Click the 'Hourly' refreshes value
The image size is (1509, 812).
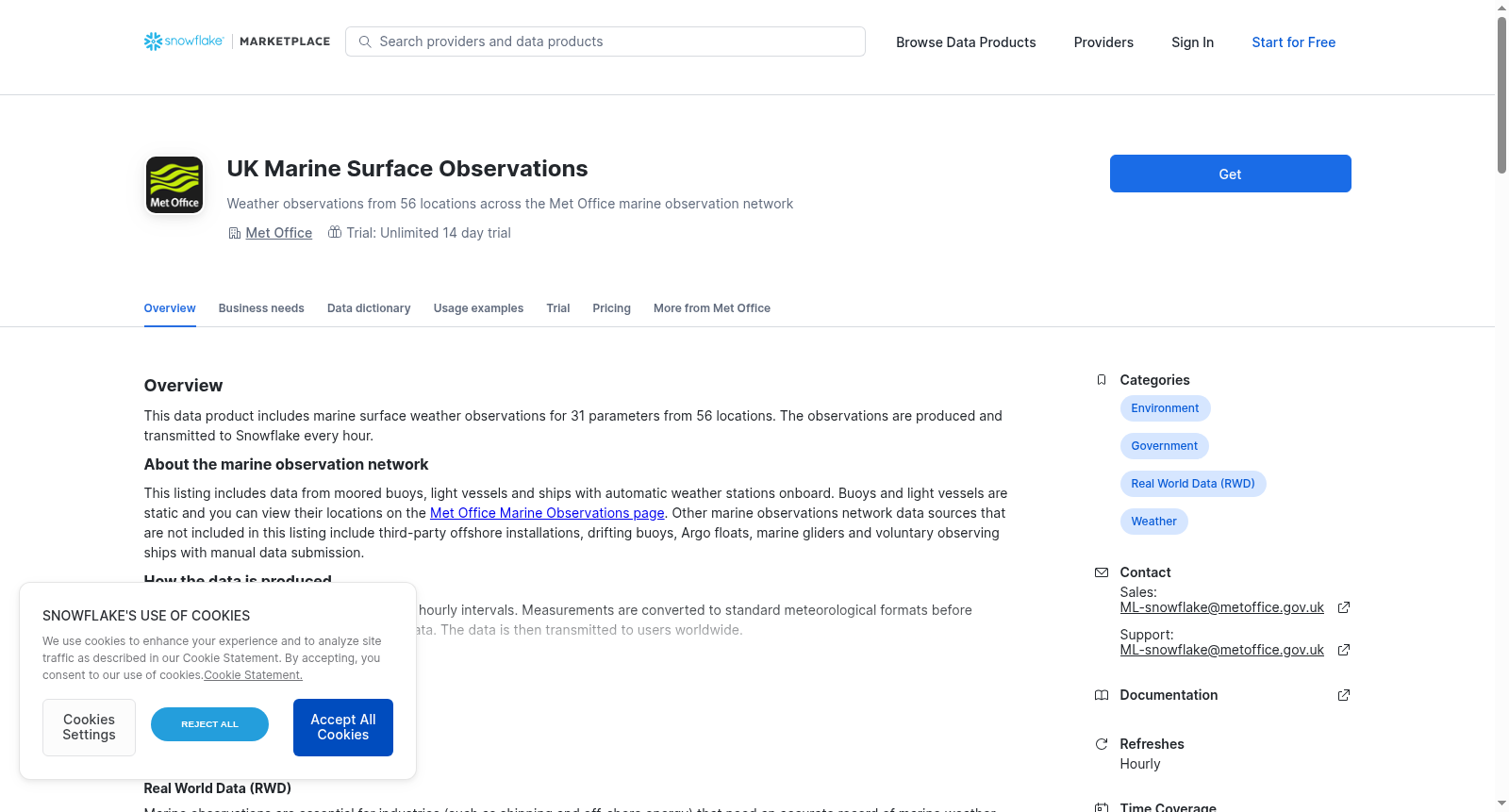point(1139,764)
